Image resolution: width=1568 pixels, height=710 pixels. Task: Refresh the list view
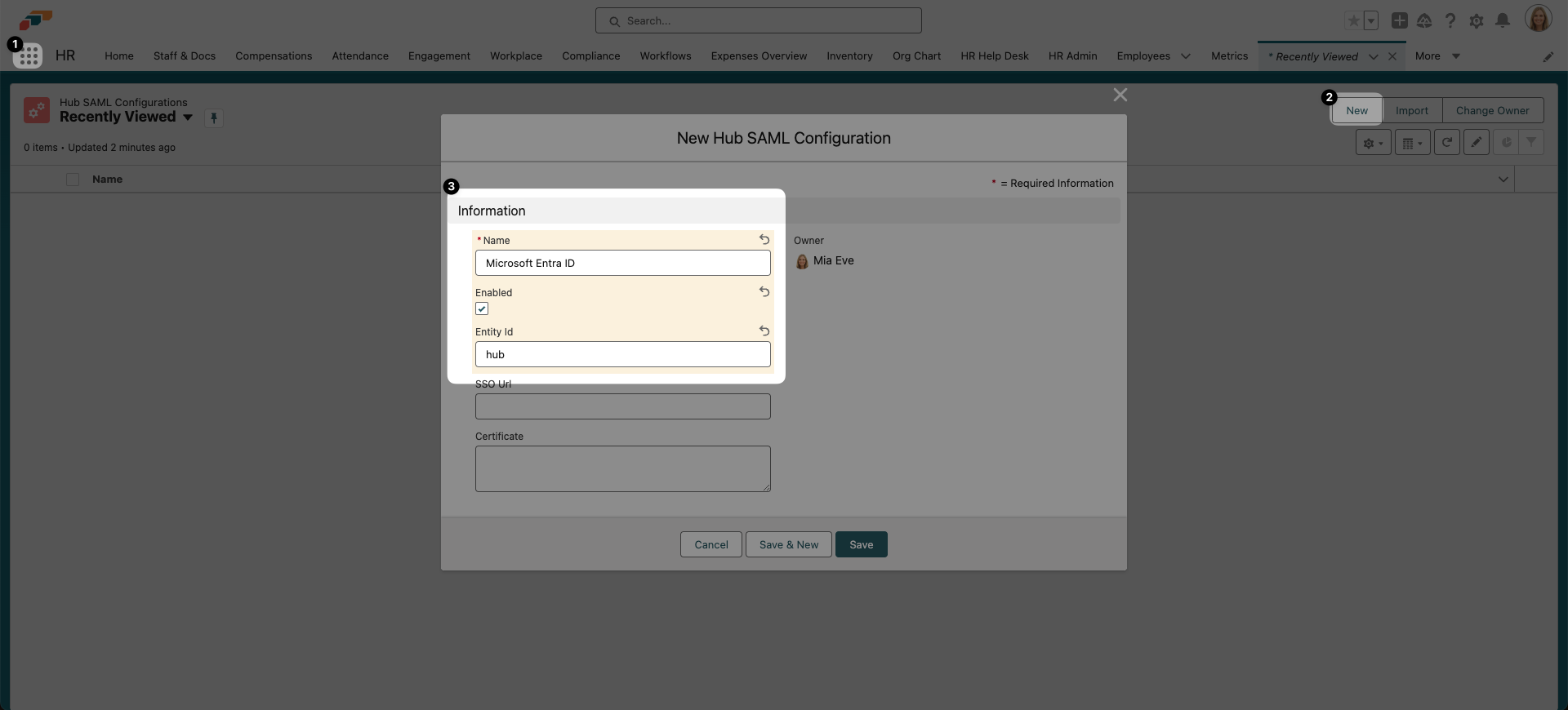[1446, 143]
